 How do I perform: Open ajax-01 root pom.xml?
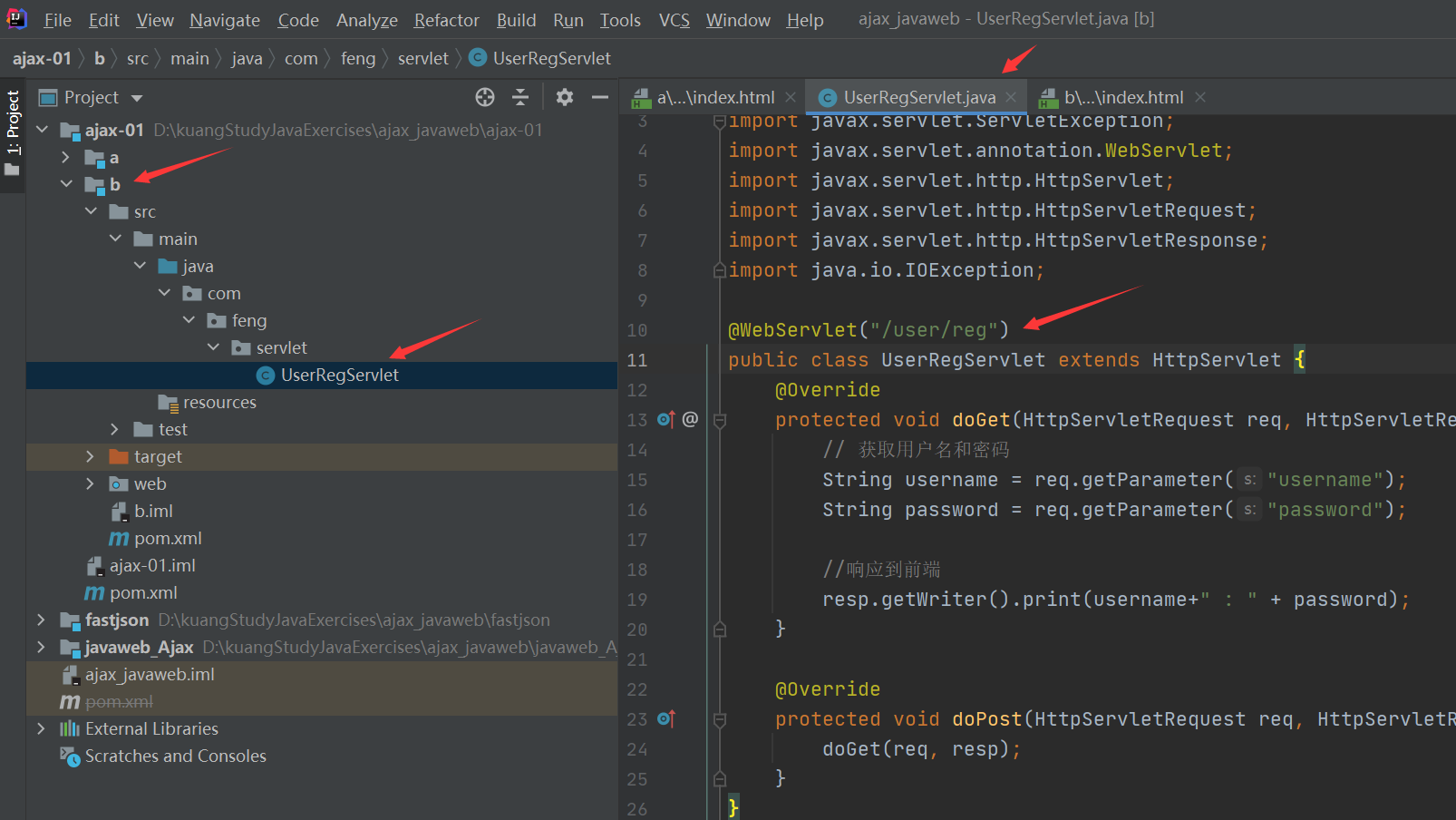pos(131,593)
